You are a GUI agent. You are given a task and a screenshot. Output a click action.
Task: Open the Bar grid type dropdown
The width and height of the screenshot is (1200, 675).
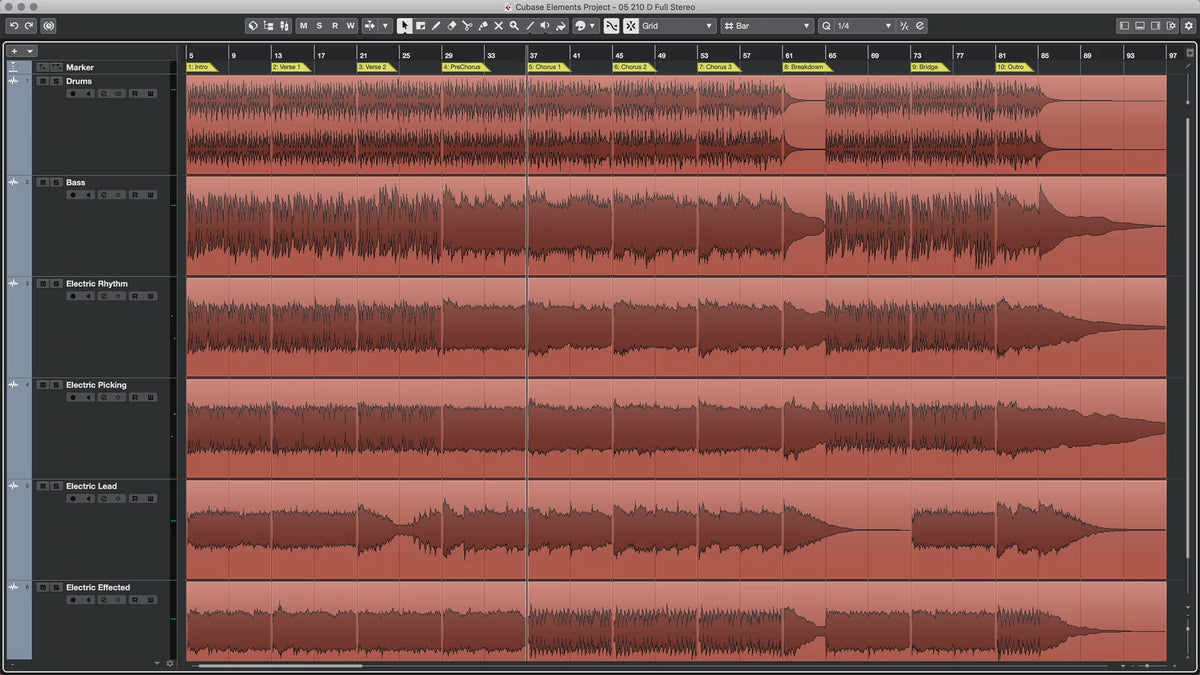click(x=767, y=26)
